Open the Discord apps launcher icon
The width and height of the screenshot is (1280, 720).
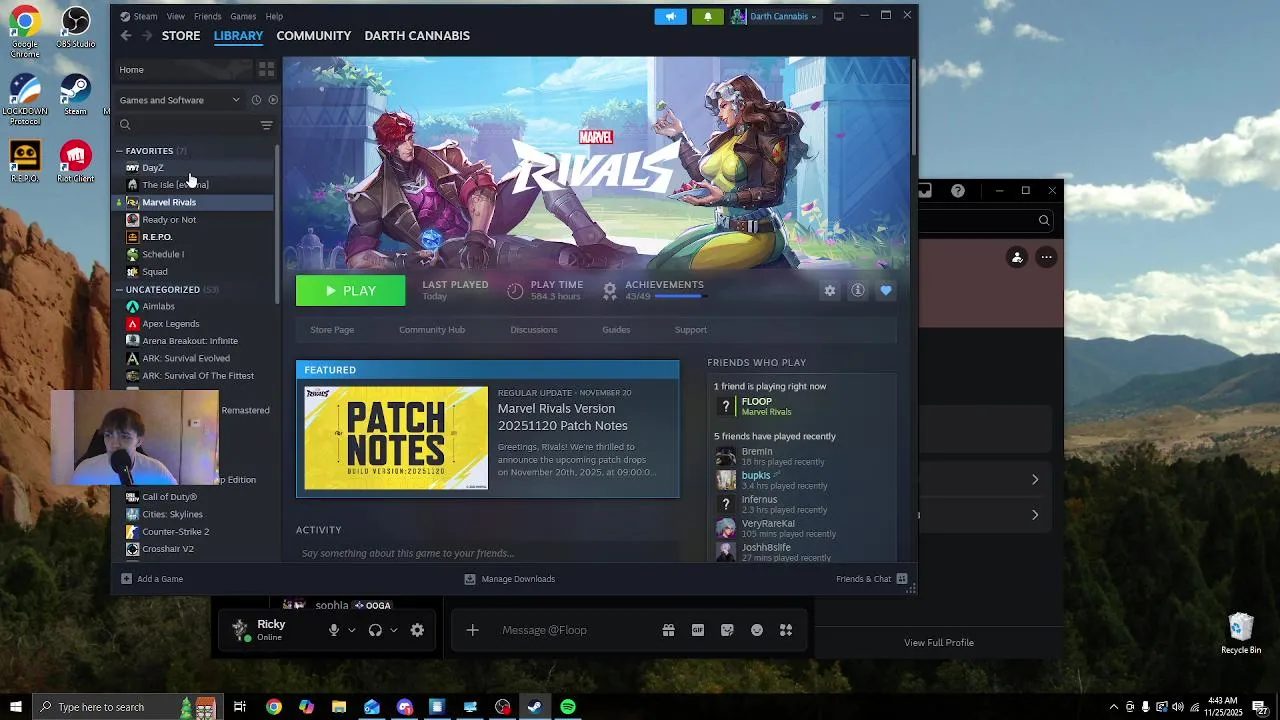786,630
